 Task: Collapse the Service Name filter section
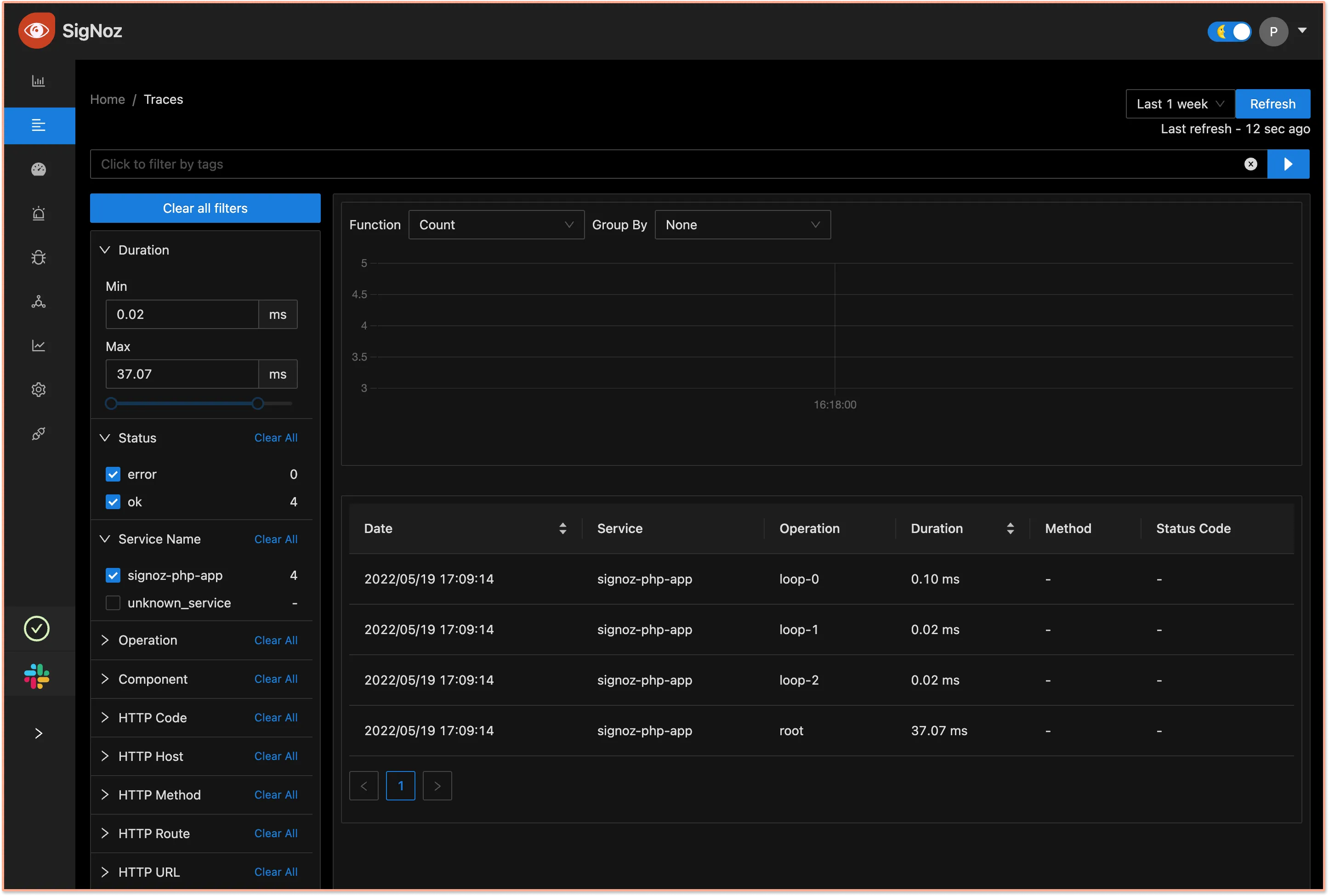pos(105,539)
